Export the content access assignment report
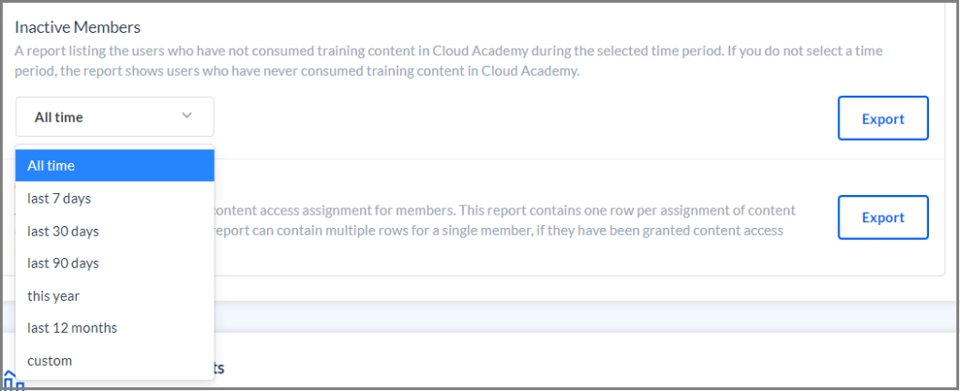This screenshot has height=391, width=960. click(883, 217)
